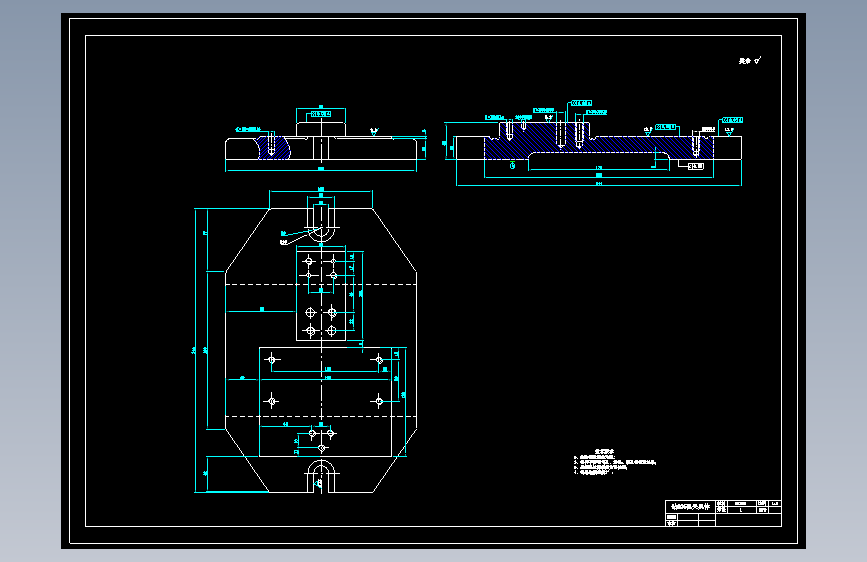867x562 pixels.
Task: Select the title block in the drawing corner
Action: 723,513
